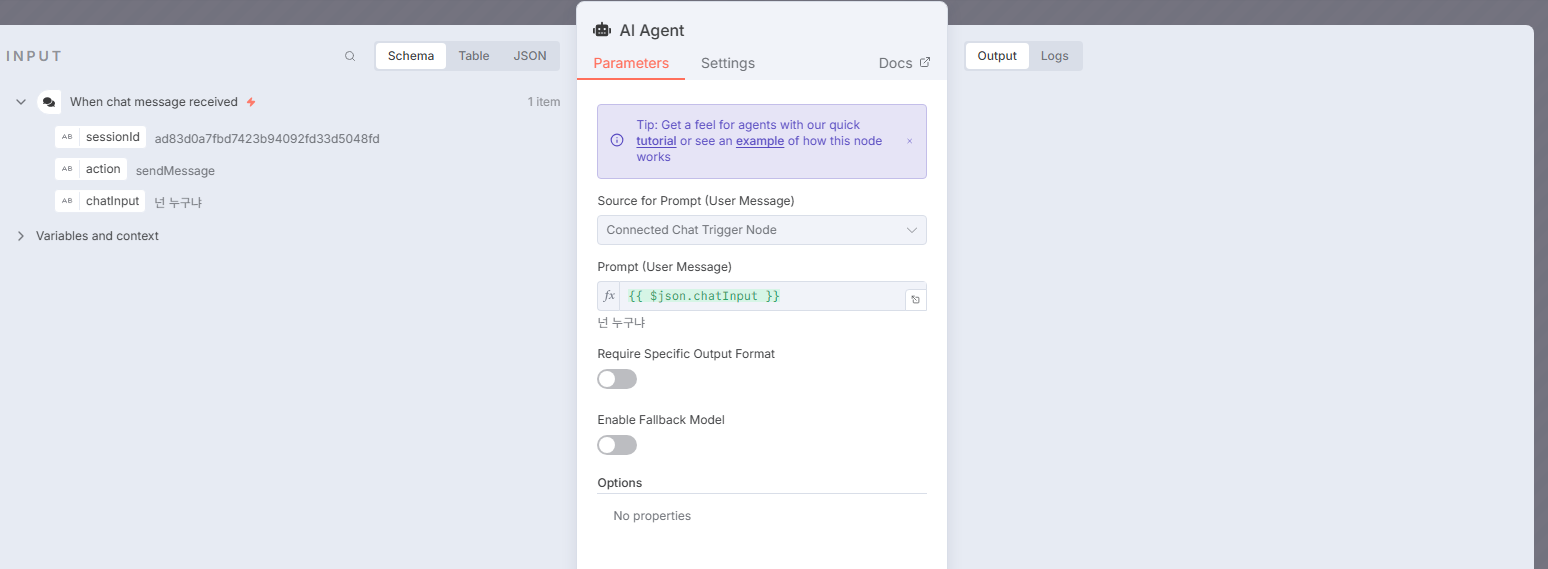Click the 'No properties' text under Options
This screenshot has height=569, width=1548.
pyautogui.click(x=652, y=516)
